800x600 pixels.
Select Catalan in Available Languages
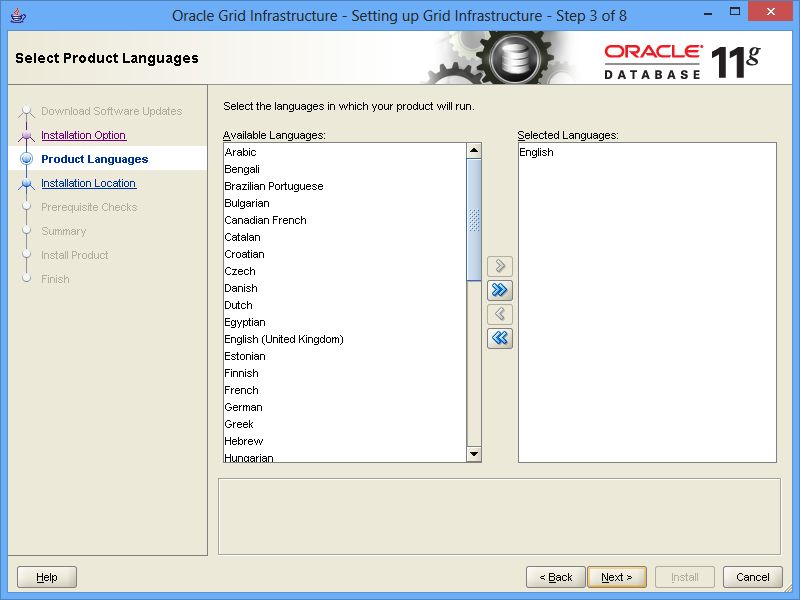[345, 237]
